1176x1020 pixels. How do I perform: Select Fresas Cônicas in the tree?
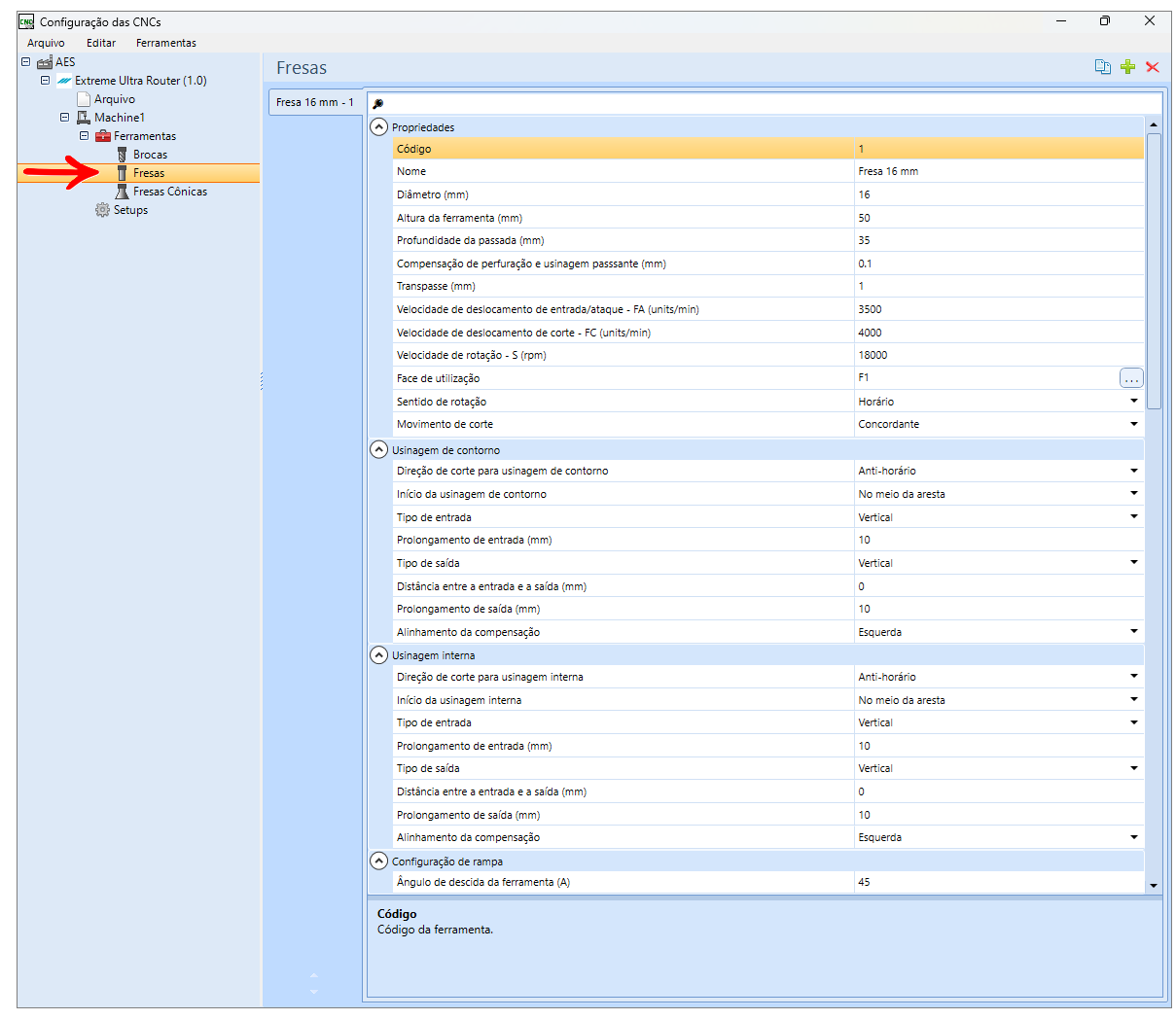170,192
